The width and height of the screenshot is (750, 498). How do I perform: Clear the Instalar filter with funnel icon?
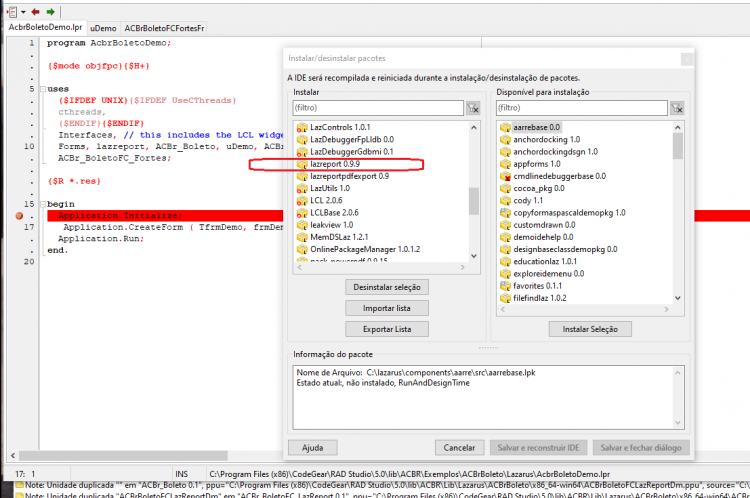tap(473, 108)
